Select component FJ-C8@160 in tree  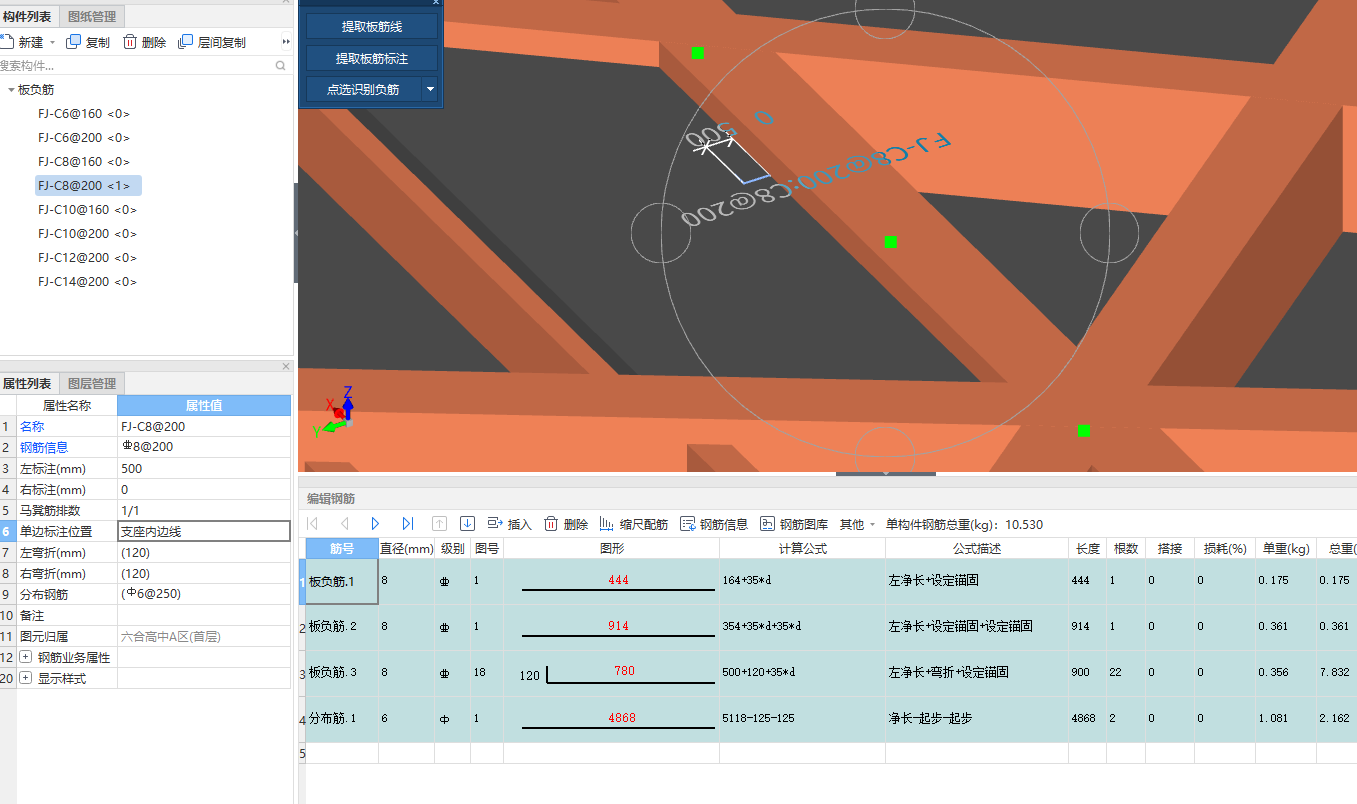click(x=84, y=161)
